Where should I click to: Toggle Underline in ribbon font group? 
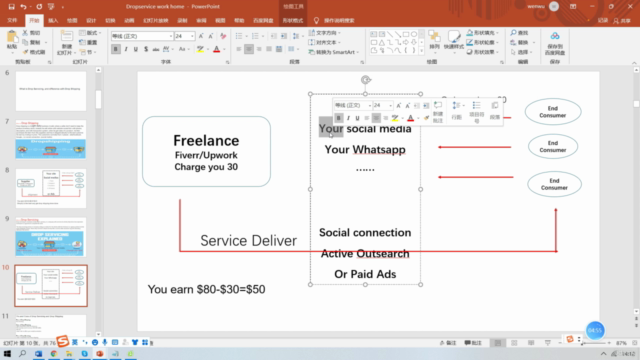[136, 49]
